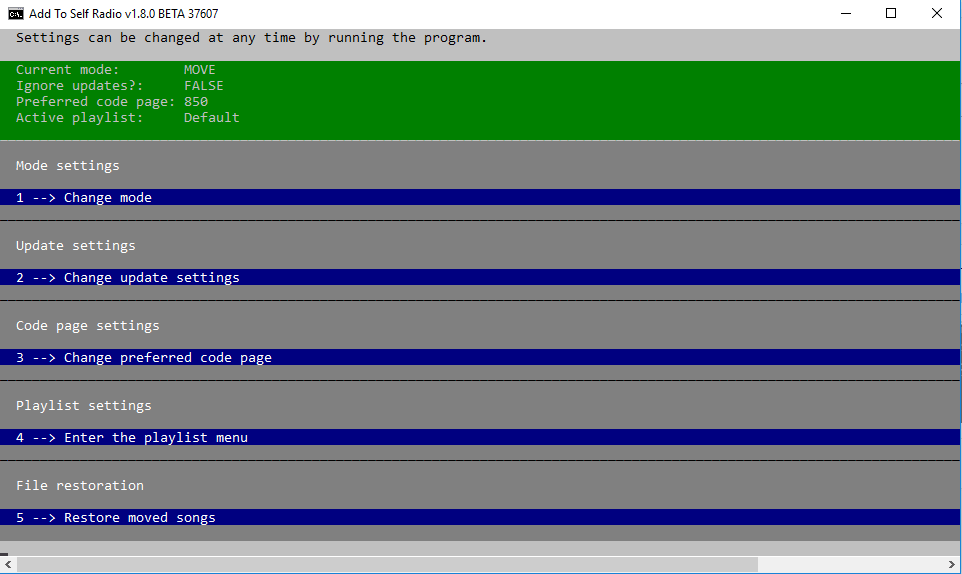Select option 5 Restore moved songs
This screenshot has height=574, width=962.
116,518
